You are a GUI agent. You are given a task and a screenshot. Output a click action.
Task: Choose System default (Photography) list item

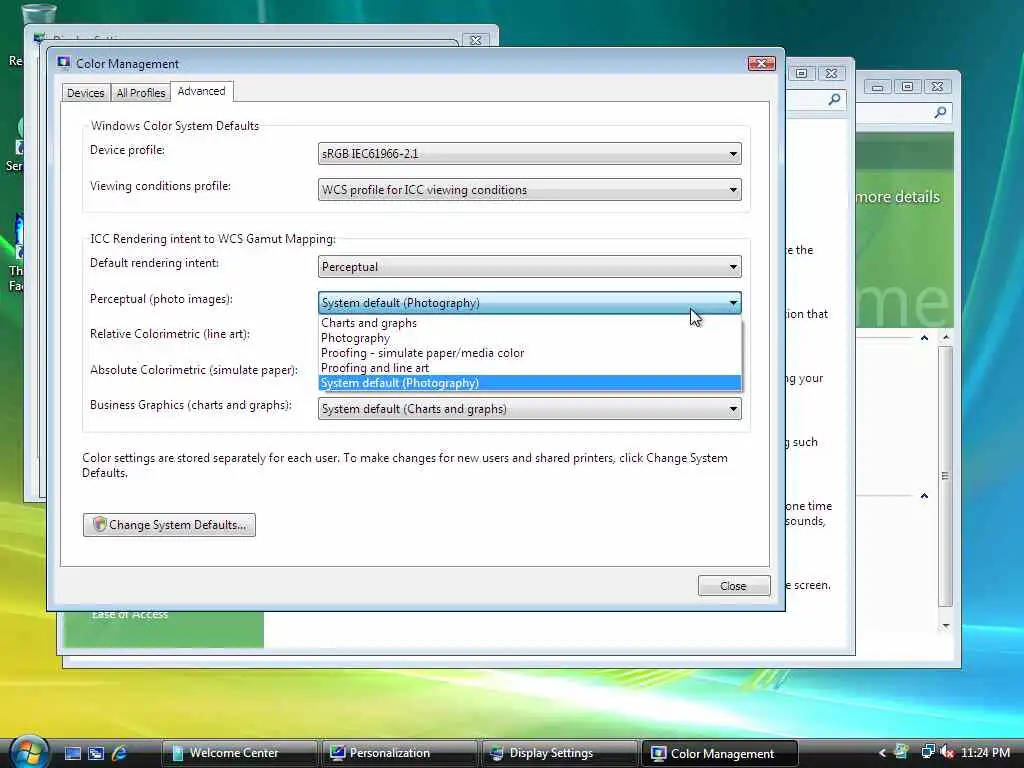[530, 383]
